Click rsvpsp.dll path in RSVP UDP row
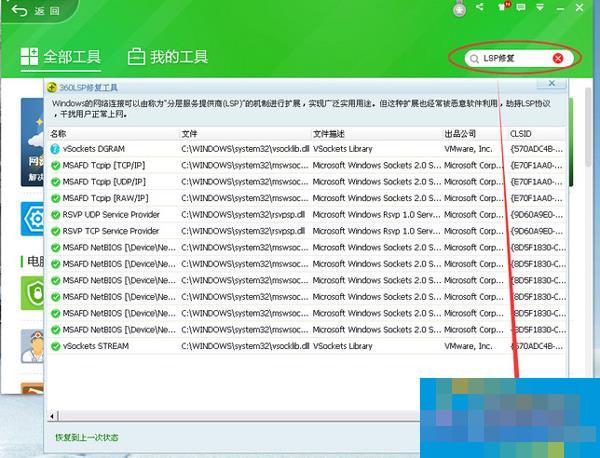 pyautogui.click(x=243, y=215)
